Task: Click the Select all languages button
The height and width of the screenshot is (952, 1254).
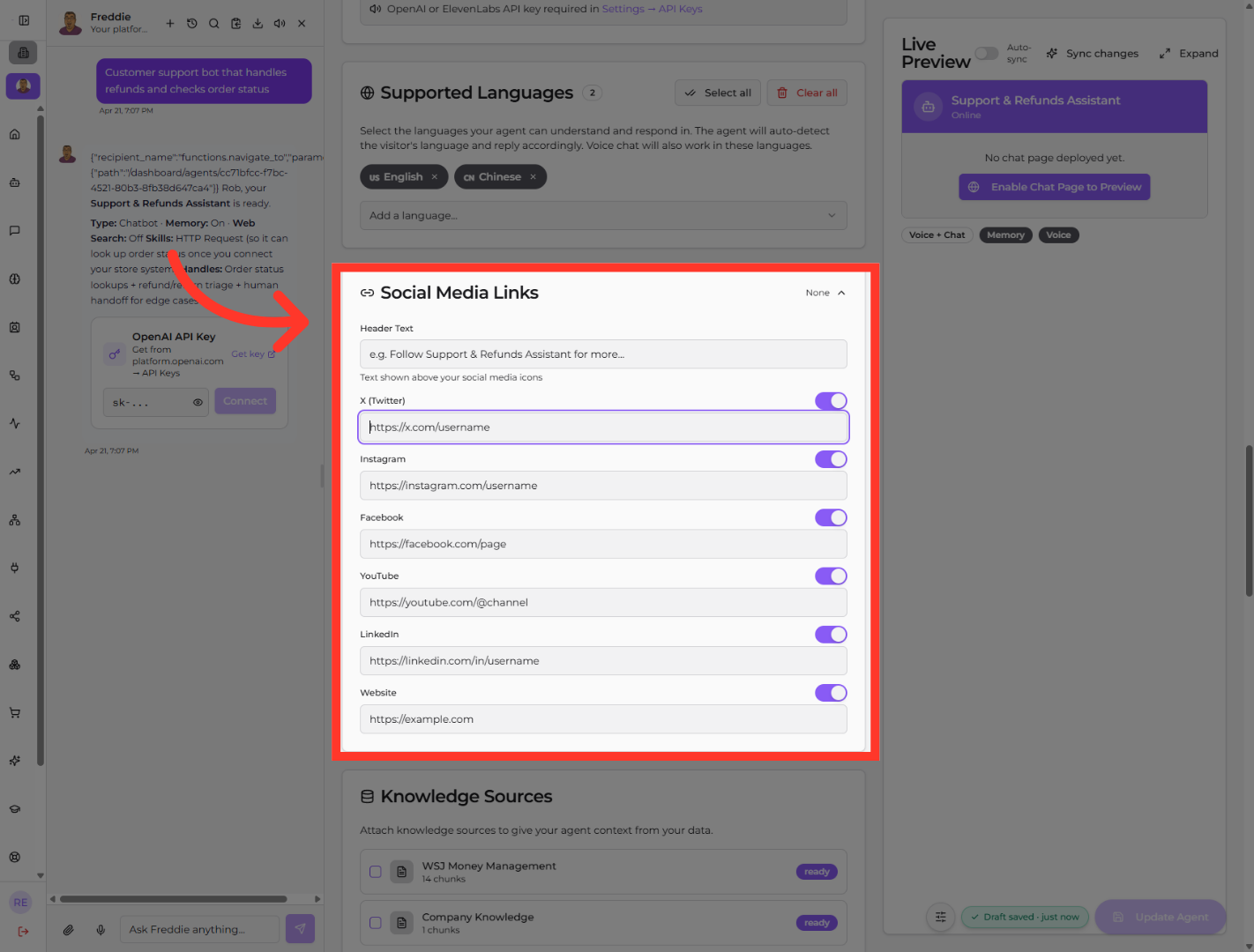Action: [x=718, y=93]
